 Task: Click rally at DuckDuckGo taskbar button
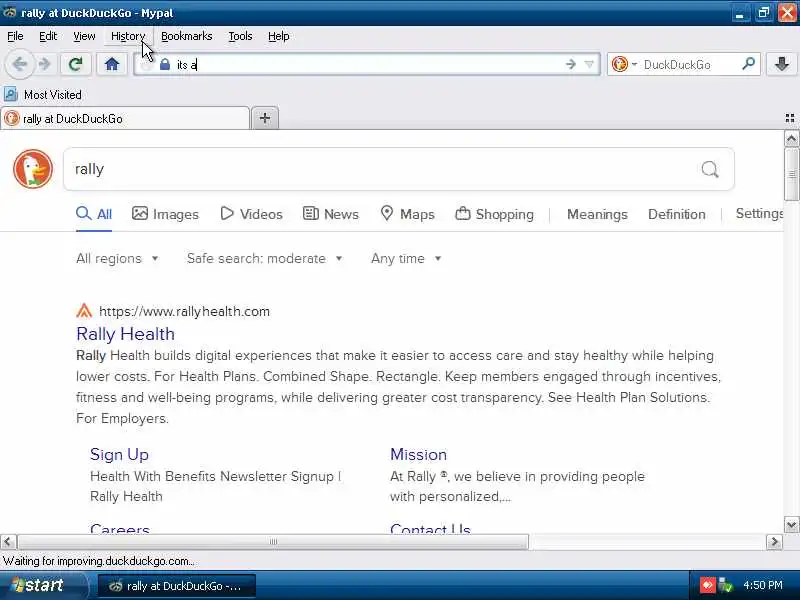point(177,586)
